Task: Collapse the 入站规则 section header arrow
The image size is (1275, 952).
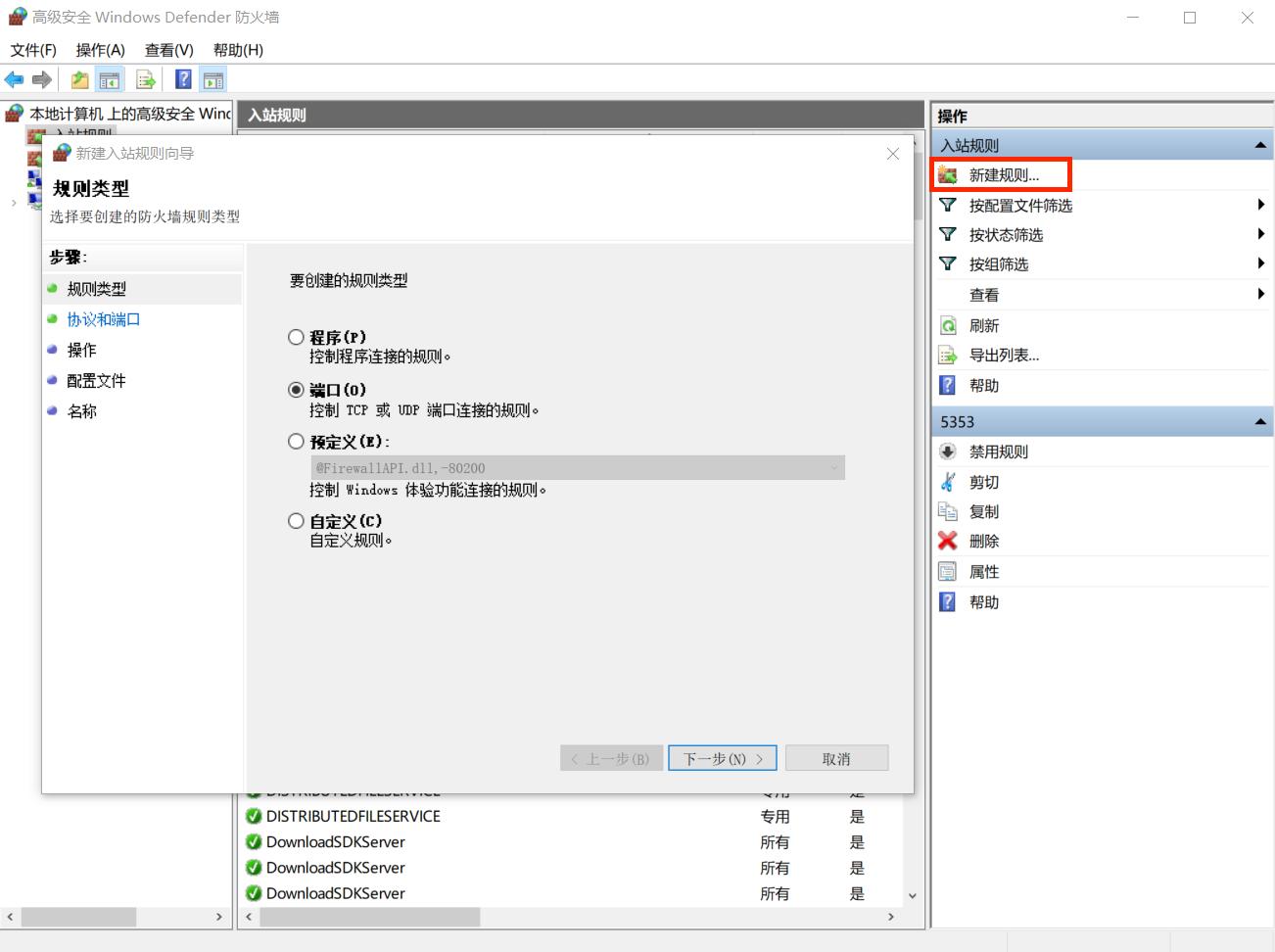Action: [1260, 144]
